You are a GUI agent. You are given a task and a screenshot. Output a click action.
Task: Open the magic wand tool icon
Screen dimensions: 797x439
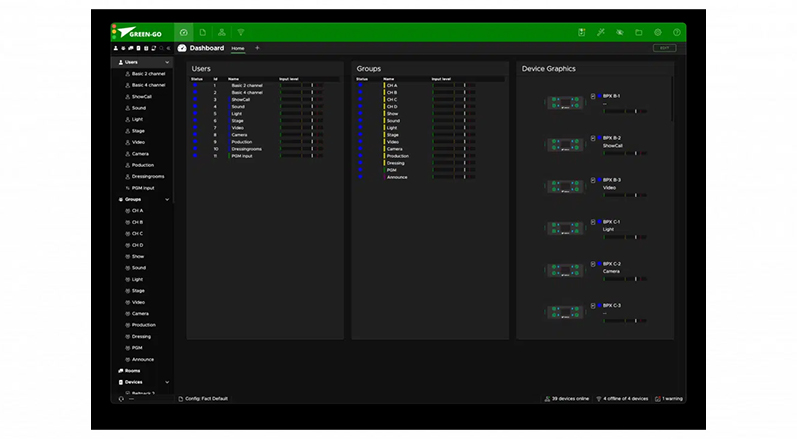[601, 33]
